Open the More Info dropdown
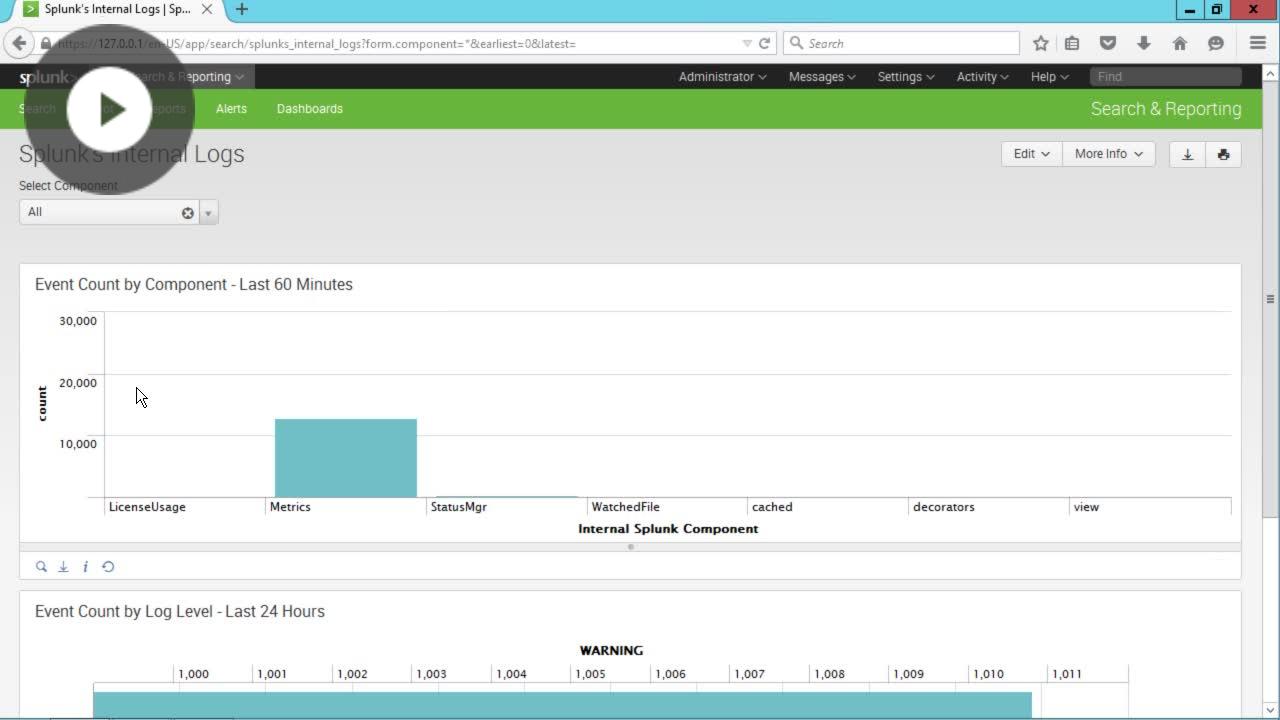 click(x=1108, y=154)
